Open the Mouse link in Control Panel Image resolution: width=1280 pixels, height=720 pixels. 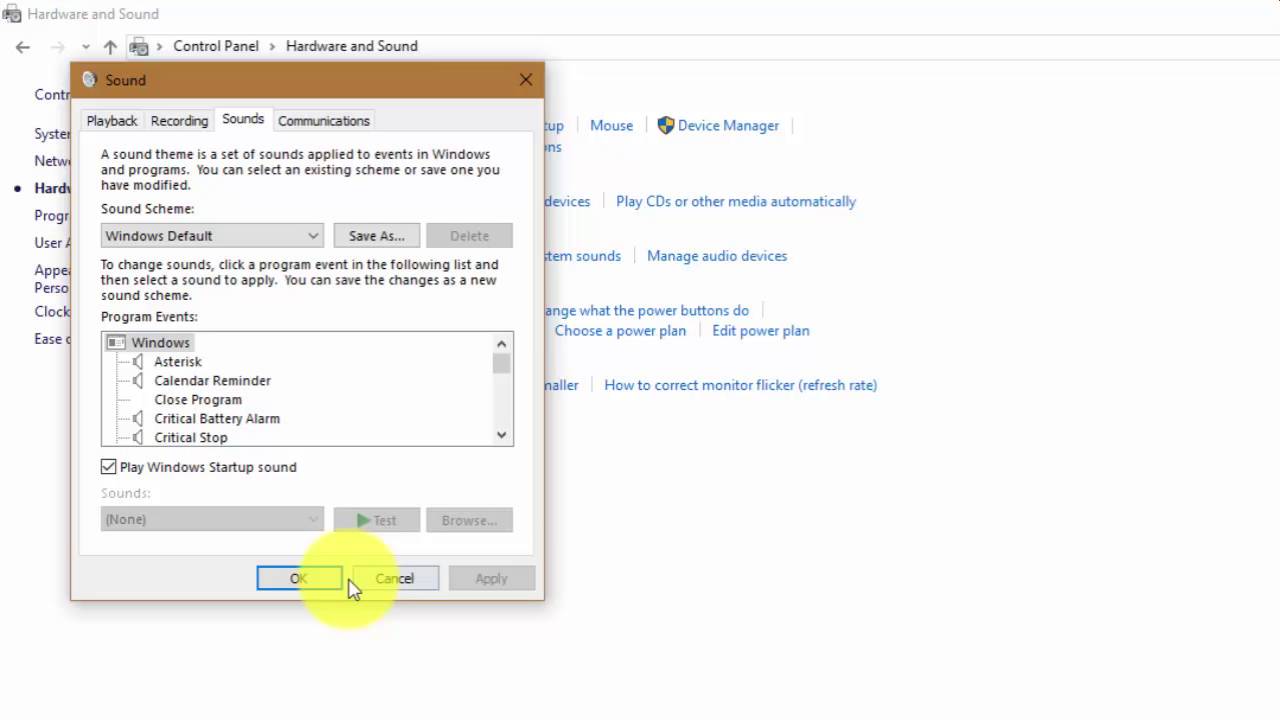611,125
